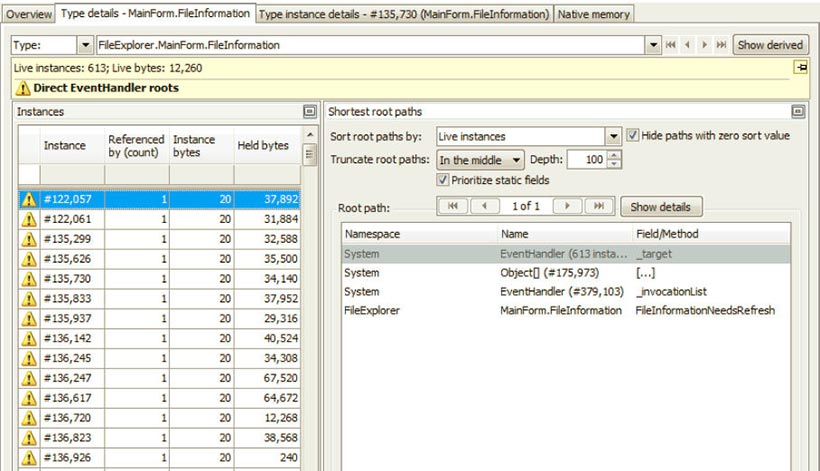The image size is (820, 471).
Task: Maximize the Instances panel
Action: point(310,111)
